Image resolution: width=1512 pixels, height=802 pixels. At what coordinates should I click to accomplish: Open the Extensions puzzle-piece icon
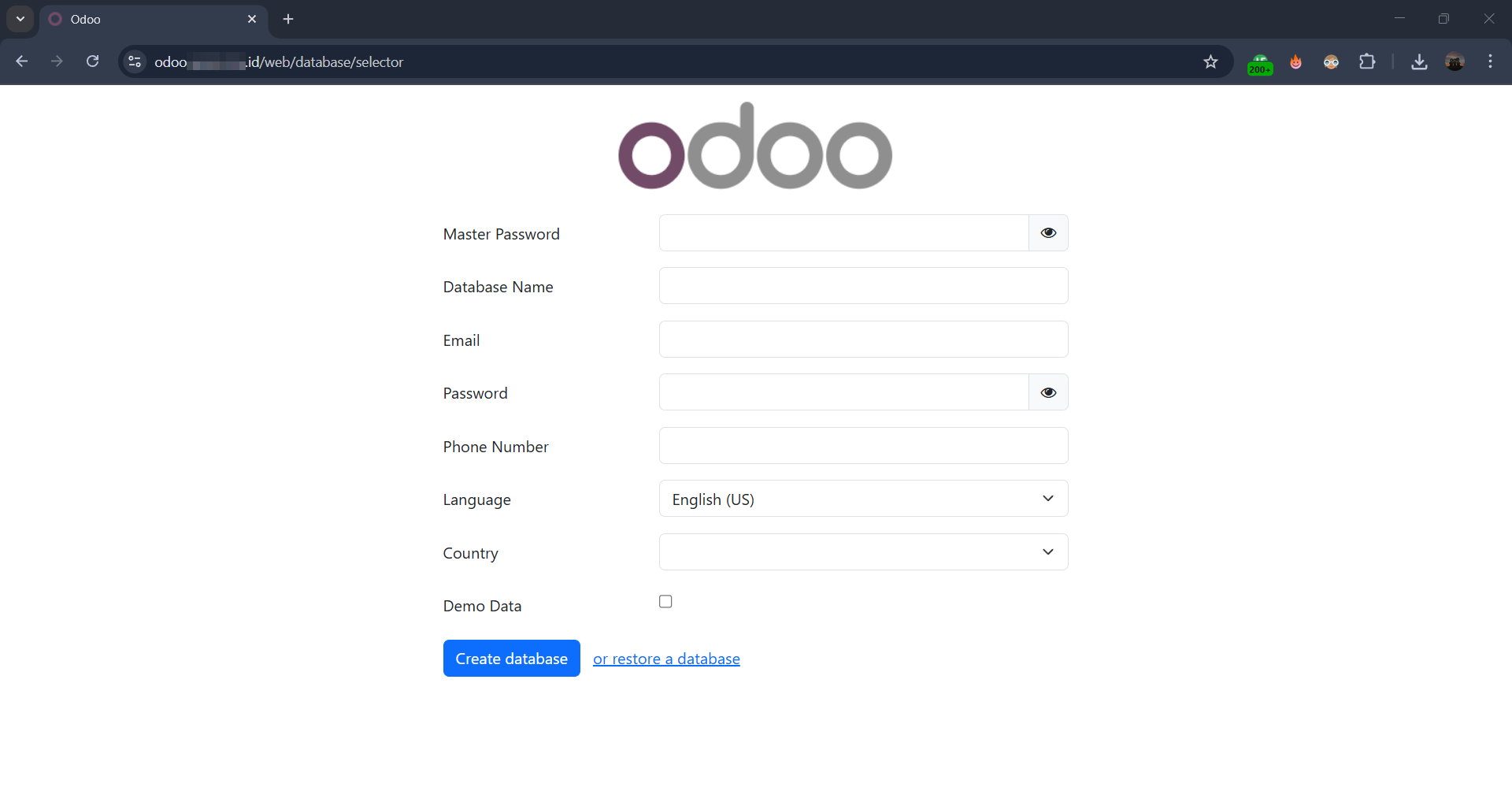[x=1368, y=61]
